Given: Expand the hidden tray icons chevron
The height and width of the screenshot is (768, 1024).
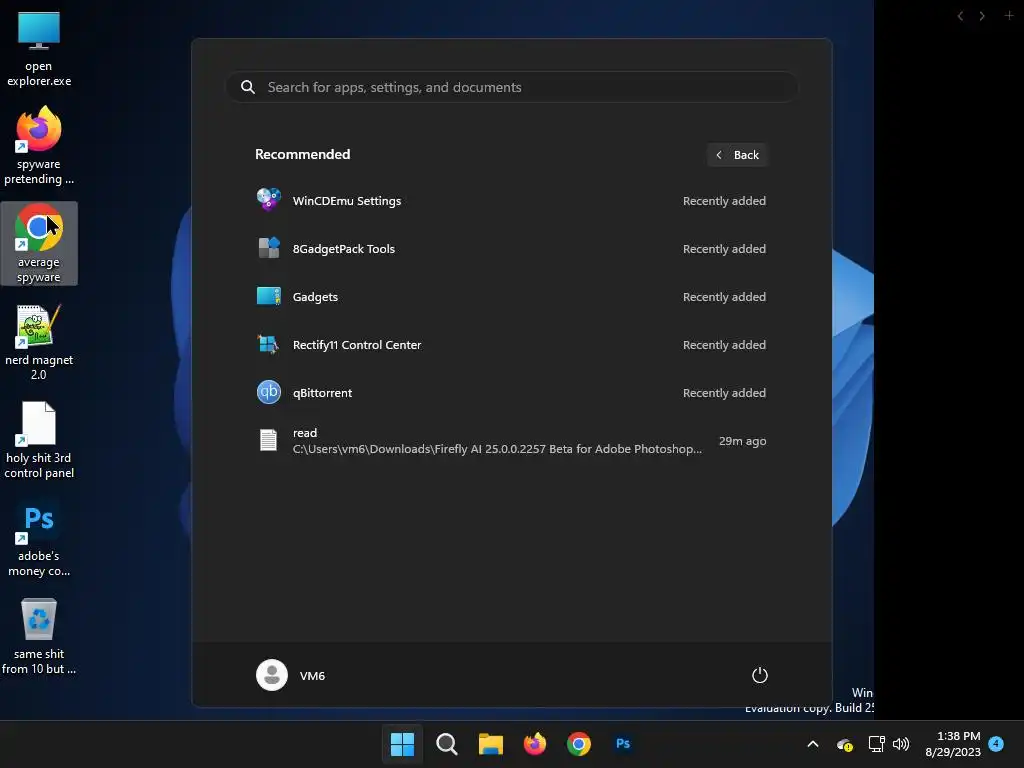Looking at the screenshot, I should tap(813, 743).
